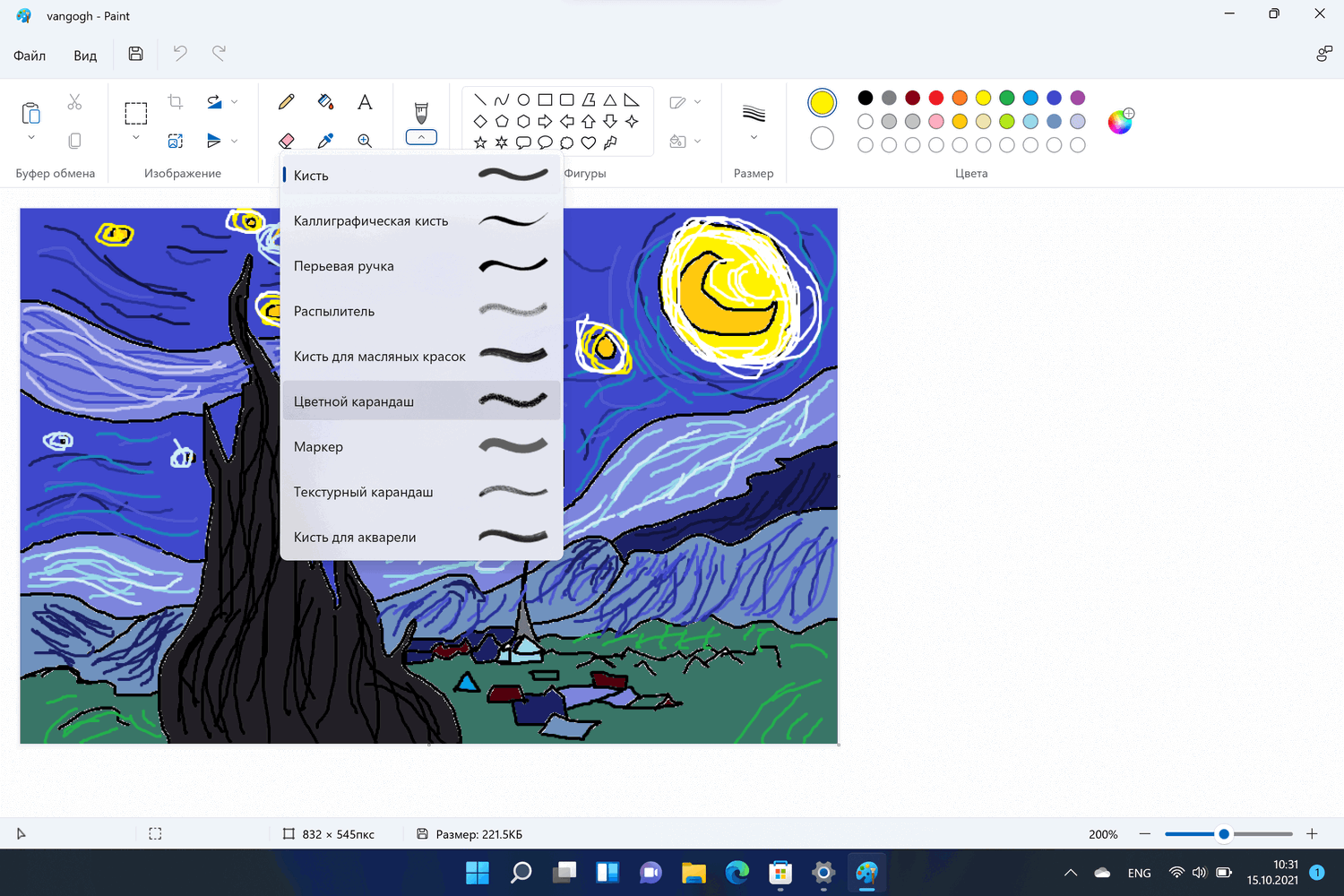Open the Файл menu

click(30, 56)
